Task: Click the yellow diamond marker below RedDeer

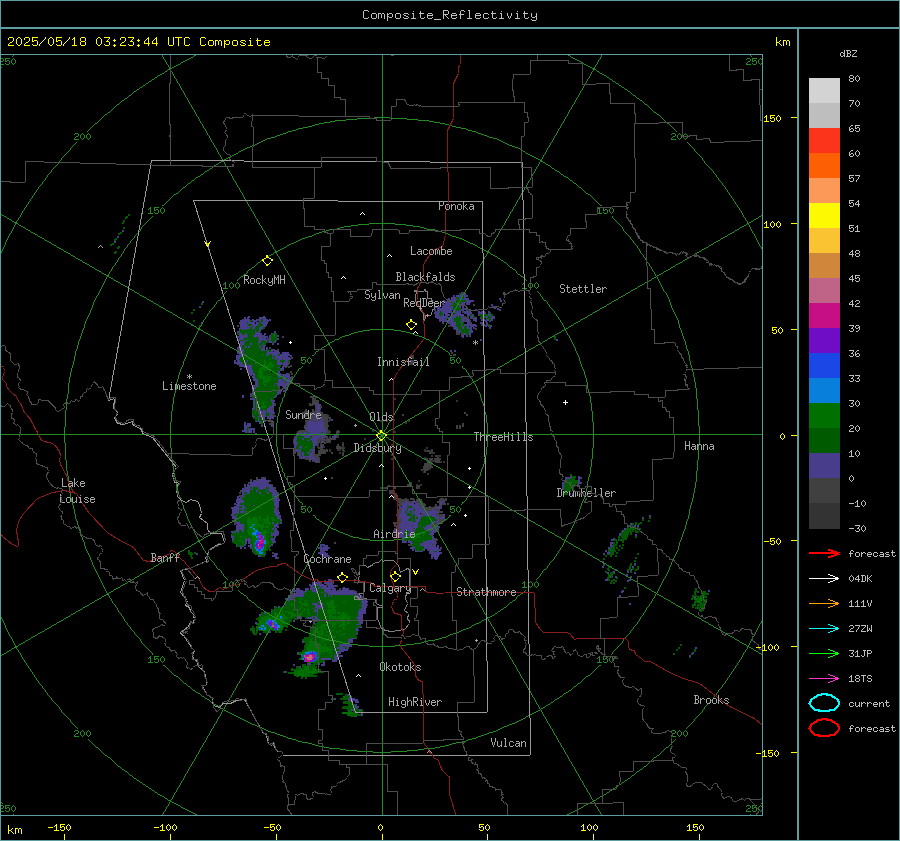Action: [x=411, y=325]
